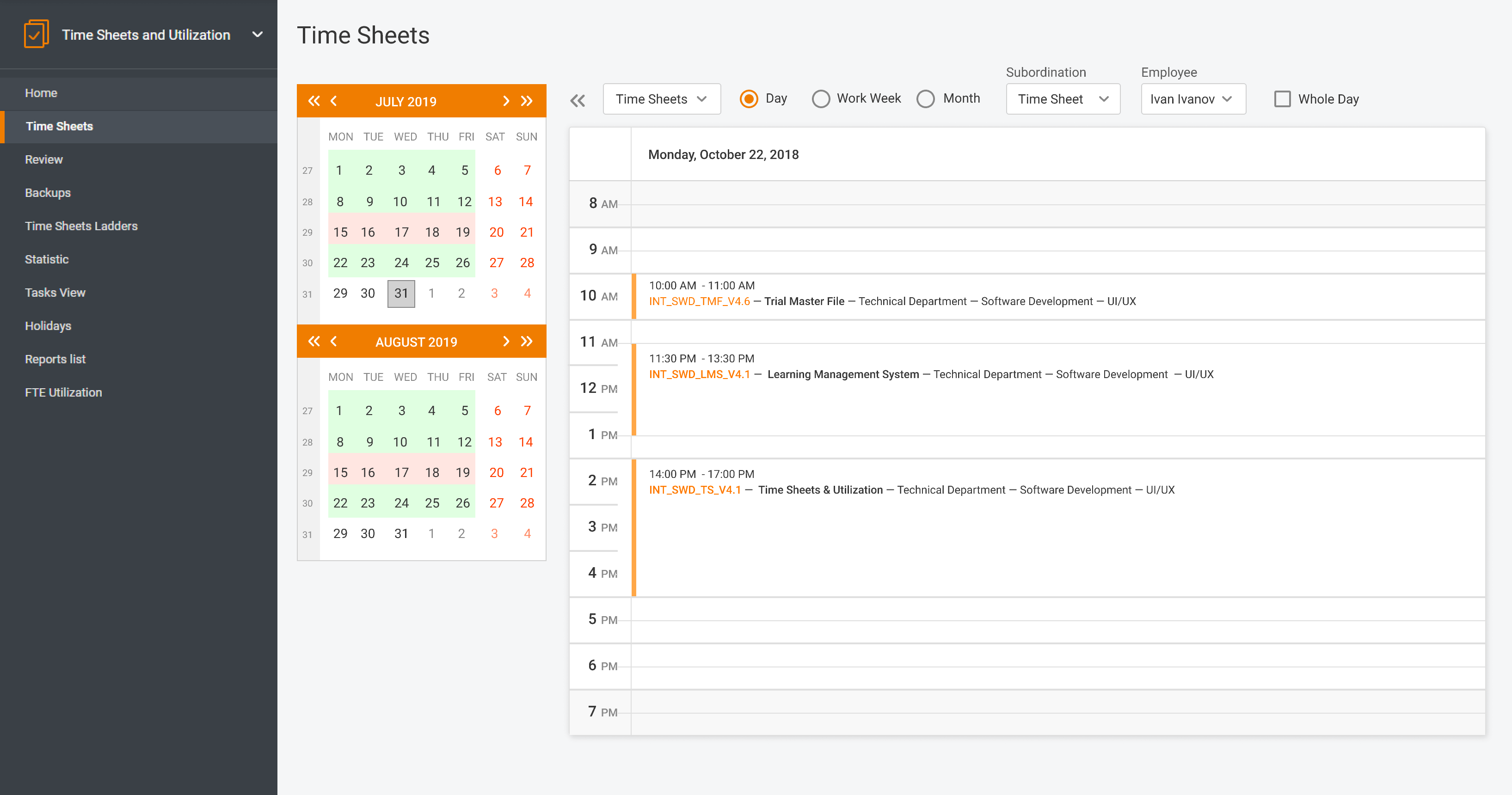1512x795 pixels.
Task: Jump to previous year on August calendar
Action: (314, 342)
